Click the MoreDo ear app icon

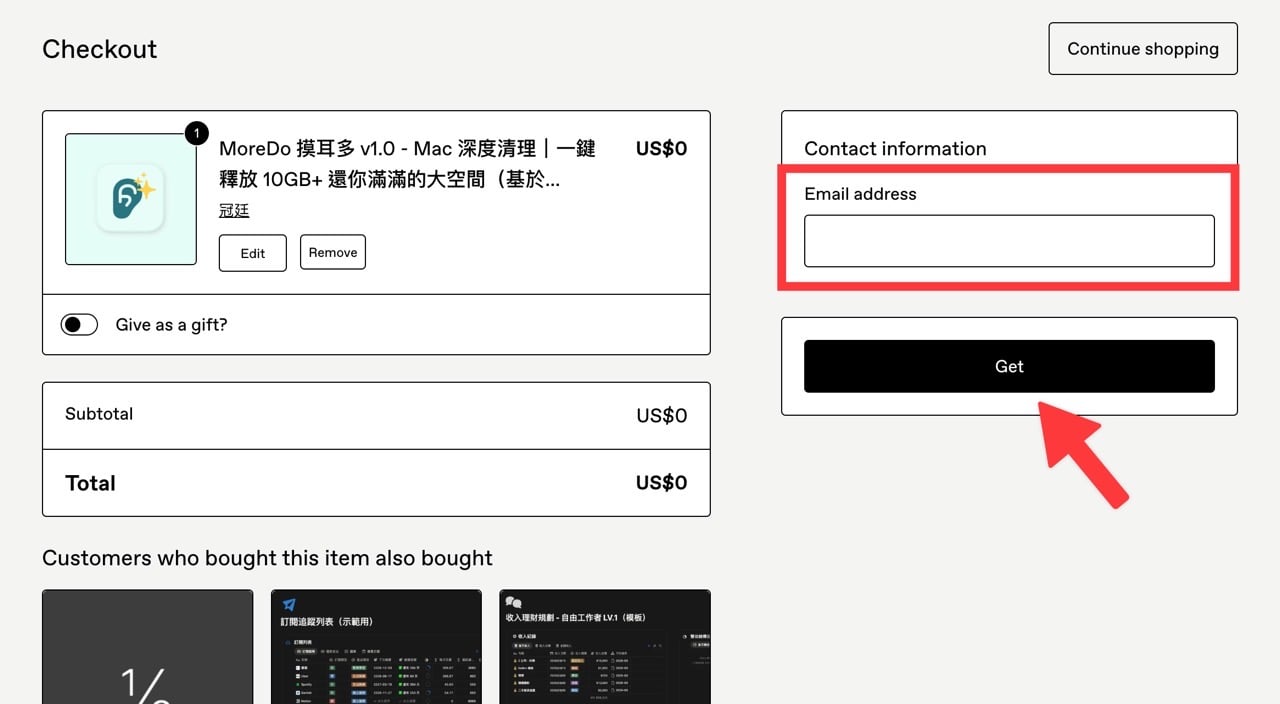click(130, 199)
